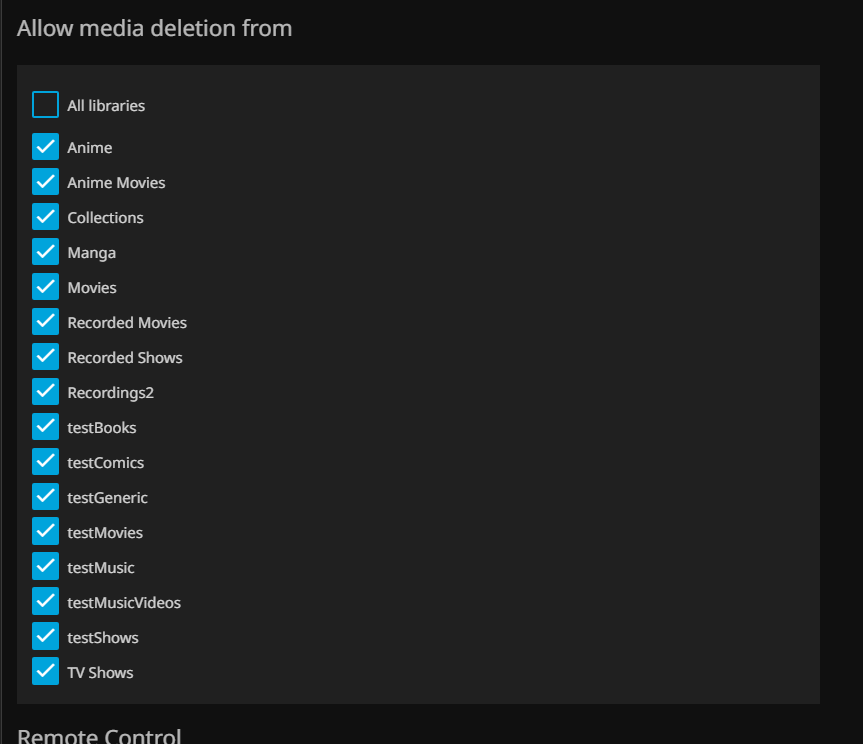The image size is (863, 744).
Task: Click the All libraries label text
Action: pyautogui.click(x=106, y=105)
